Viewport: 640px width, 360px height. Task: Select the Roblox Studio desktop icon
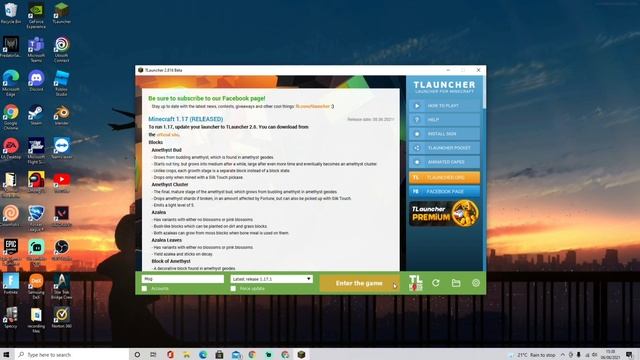[x=62, y=83]
